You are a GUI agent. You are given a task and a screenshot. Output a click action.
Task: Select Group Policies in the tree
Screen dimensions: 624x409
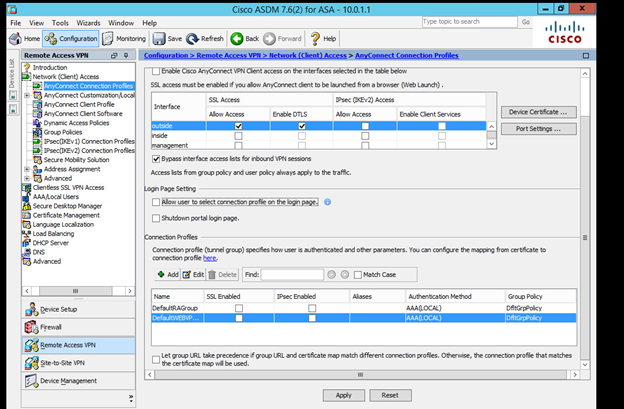63,131
